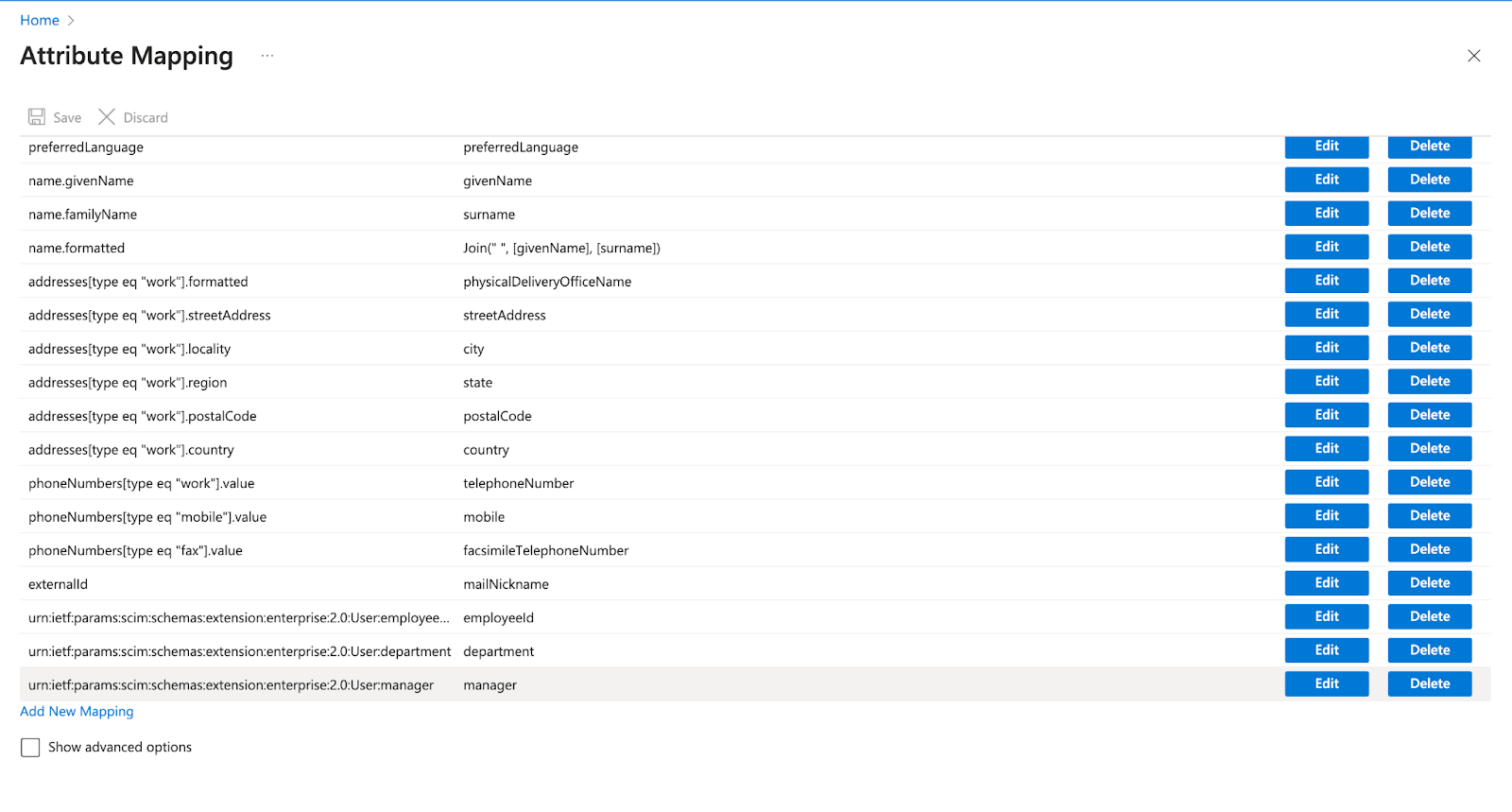
Task: Select the facsimileTelephoneNumber row text
Action: click(545, 550)
